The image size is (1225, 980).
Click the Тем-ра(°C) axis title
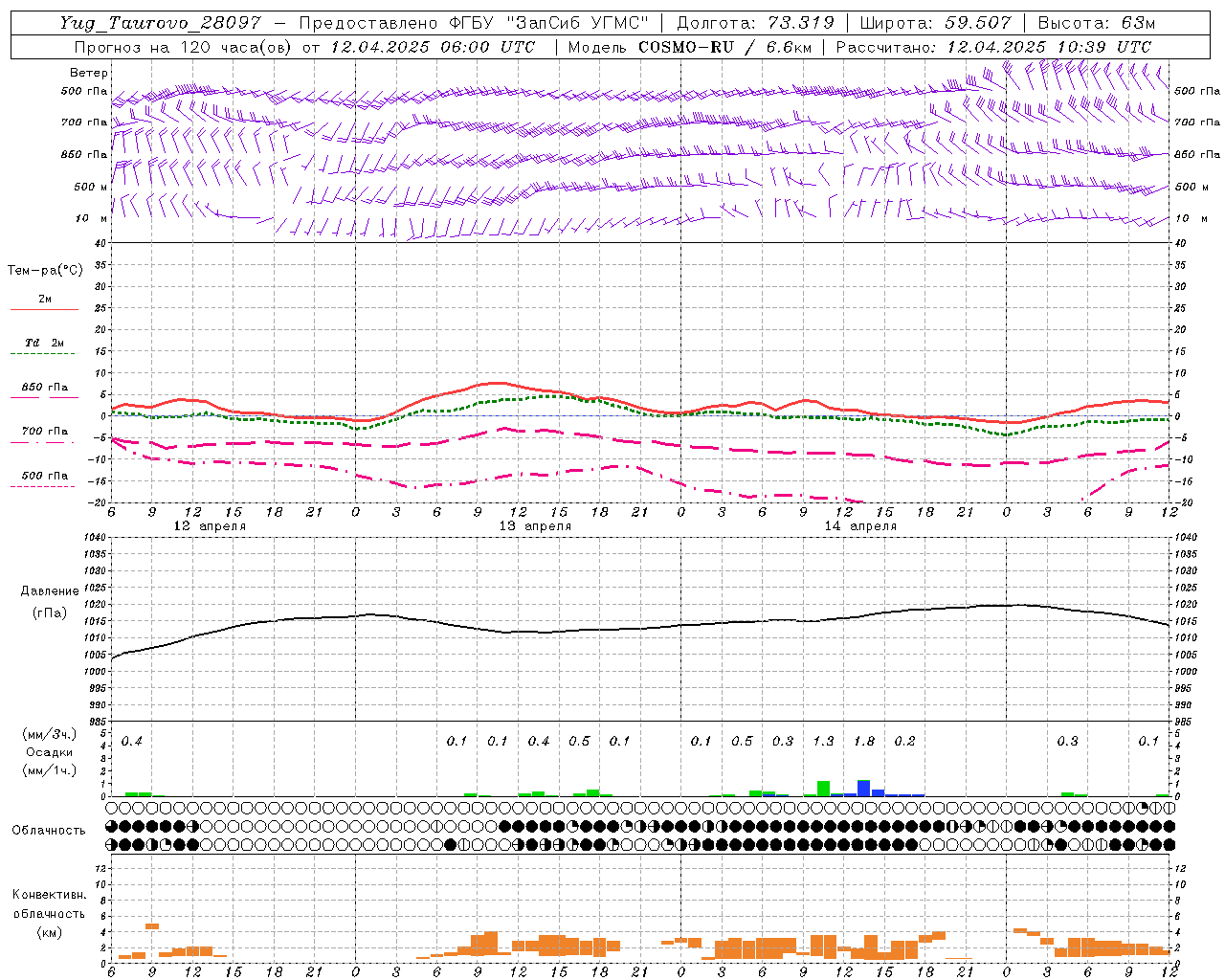click(45, 271)
